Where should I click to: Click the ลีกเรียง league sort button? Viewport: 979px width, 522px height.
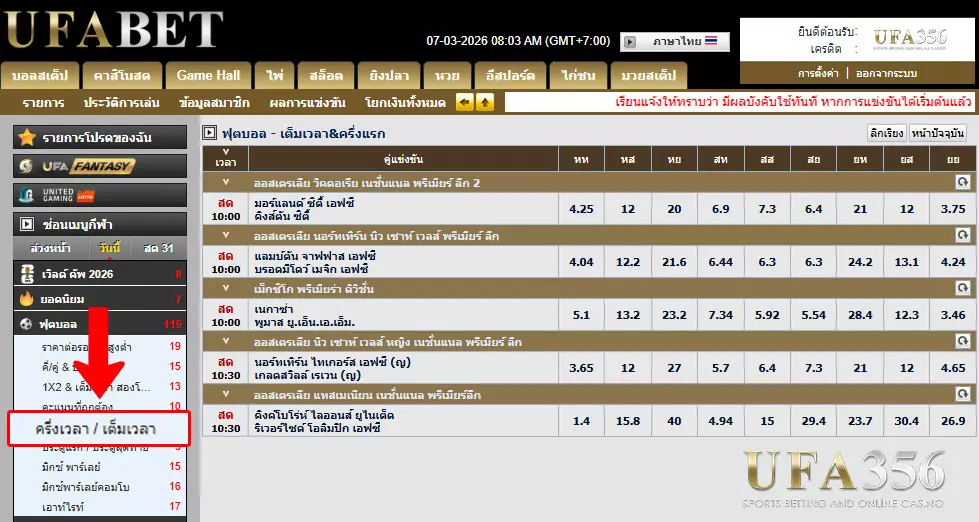[886, 133]
